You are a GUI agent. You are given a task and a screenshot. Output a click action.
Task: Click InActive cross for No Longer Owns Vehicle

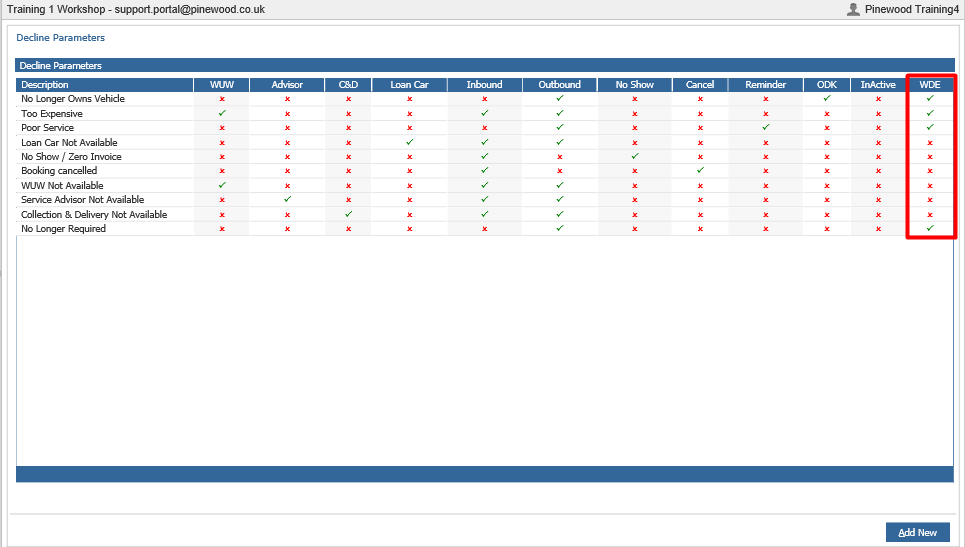(878, 99)
